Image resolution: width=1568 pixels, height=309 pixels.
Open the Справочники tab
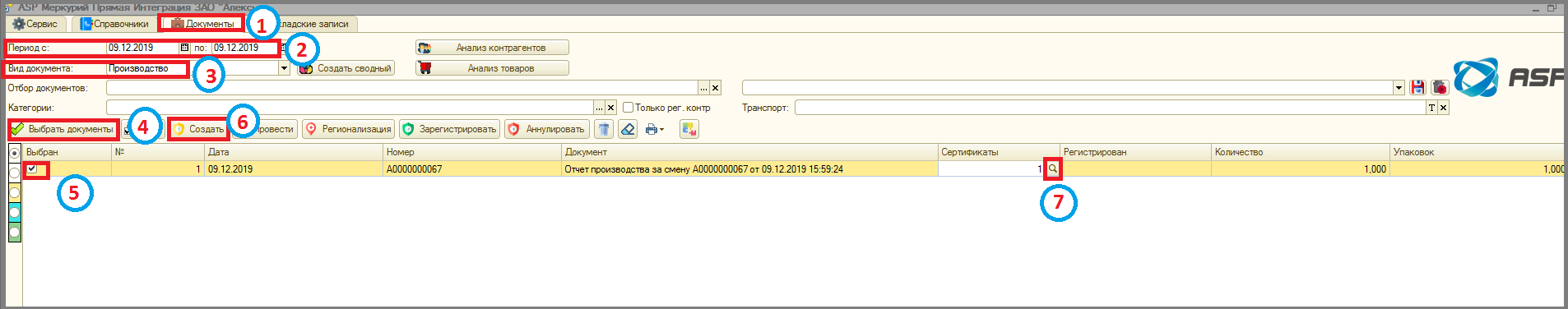click(x=114, y=24)
